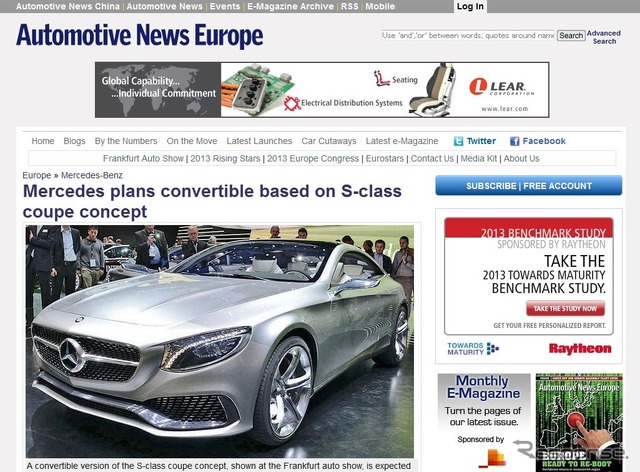Click the Search button
The height and width of the screenshot is (472, 640).
point(571,36)
